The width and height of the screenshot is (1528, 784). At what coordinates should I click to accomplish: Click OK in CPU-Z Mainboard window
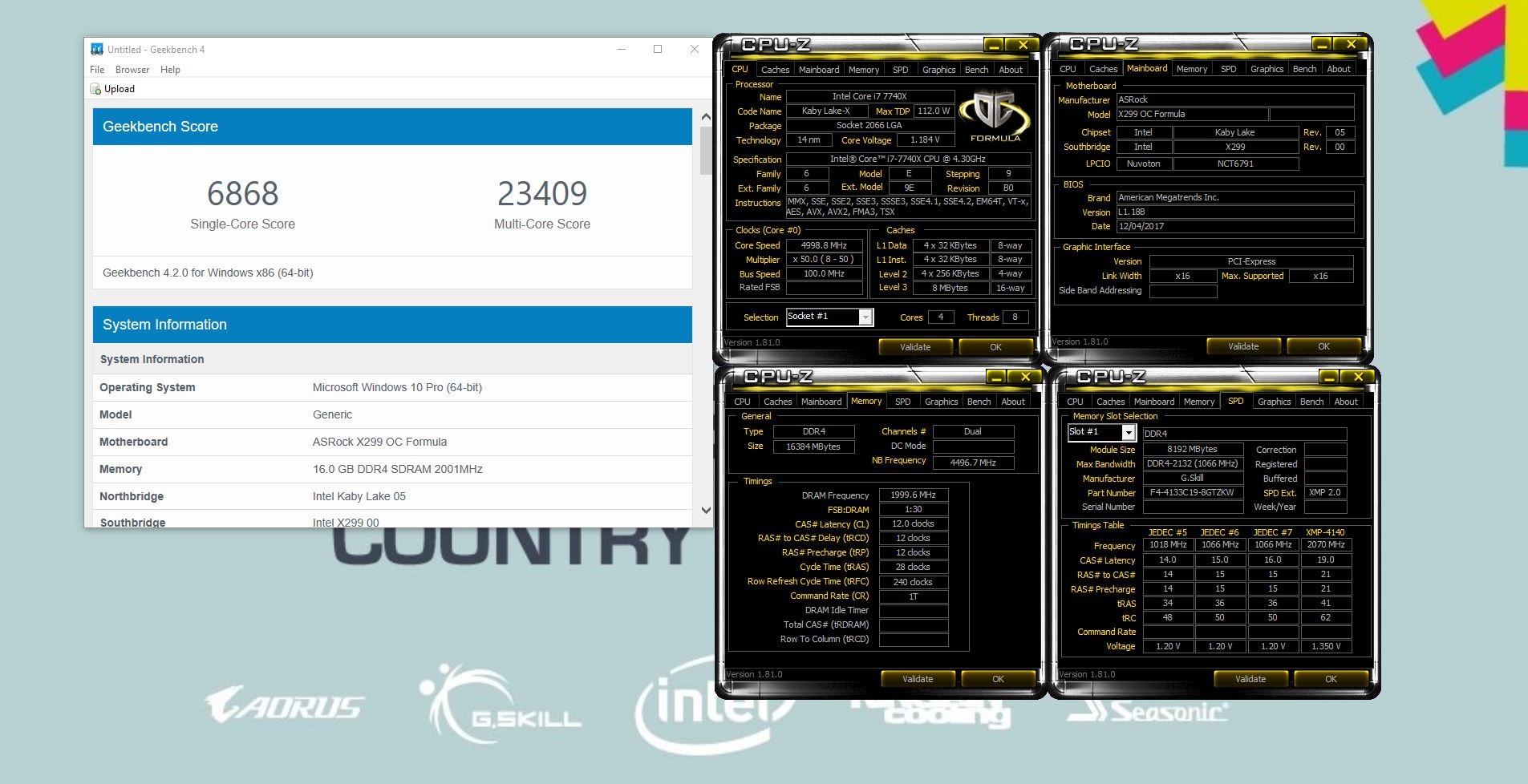pos(1323,346)
